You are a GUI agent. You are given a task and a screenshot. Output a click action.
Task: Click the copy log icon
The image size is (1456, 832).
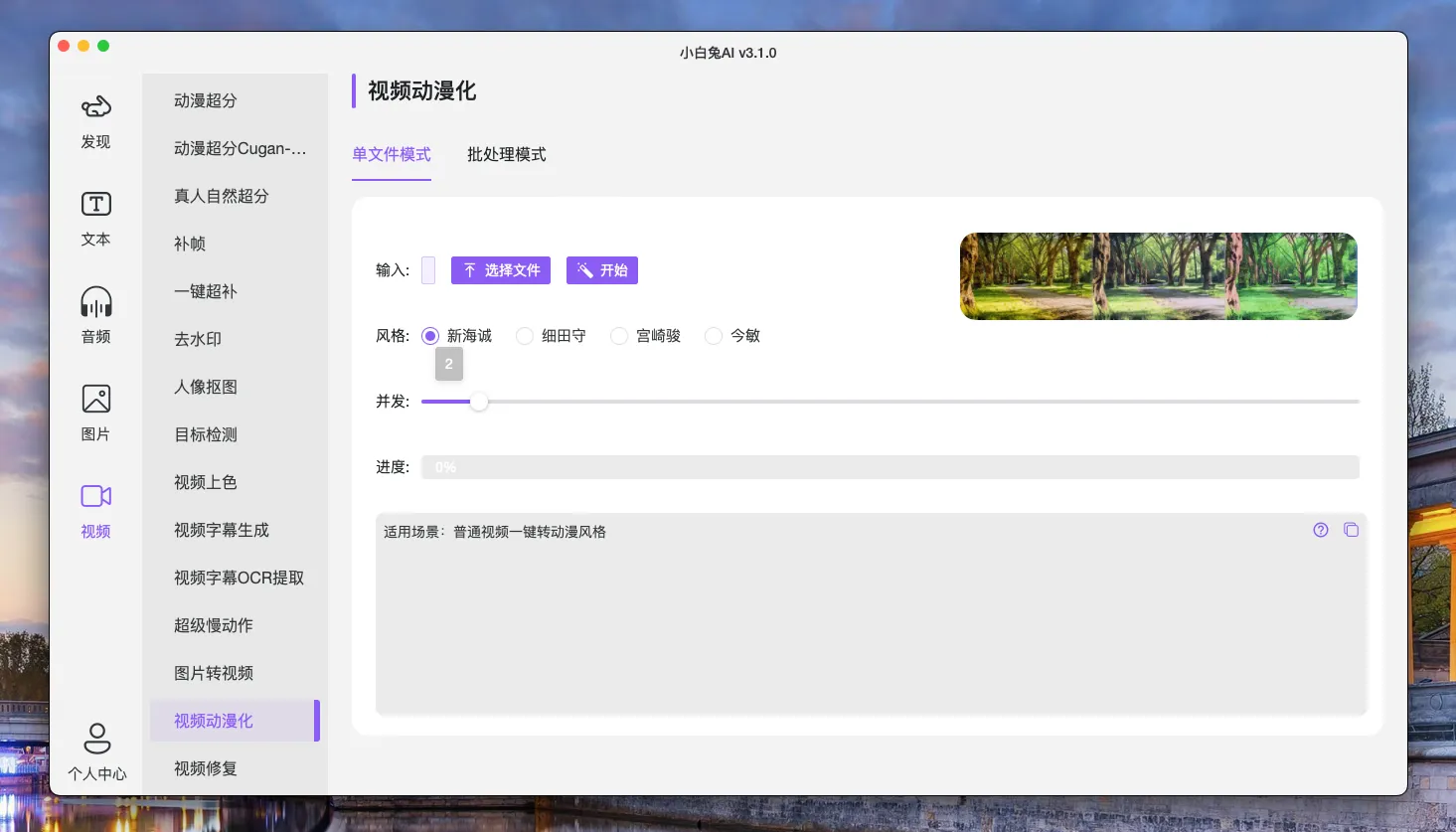tap(1351, 530)
